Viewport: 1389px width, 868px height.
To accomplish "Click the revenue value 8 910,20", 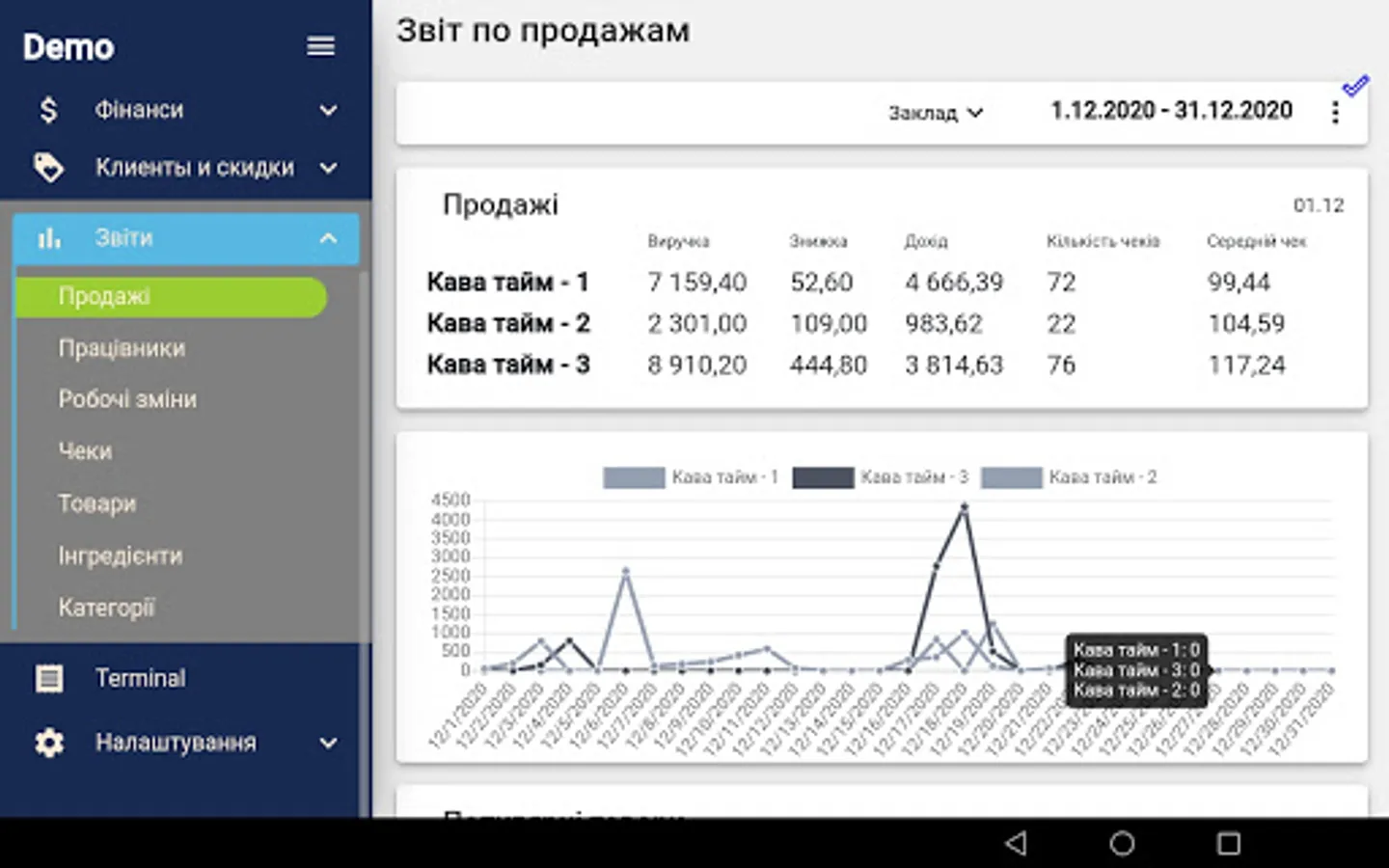I will pos(696,365).
